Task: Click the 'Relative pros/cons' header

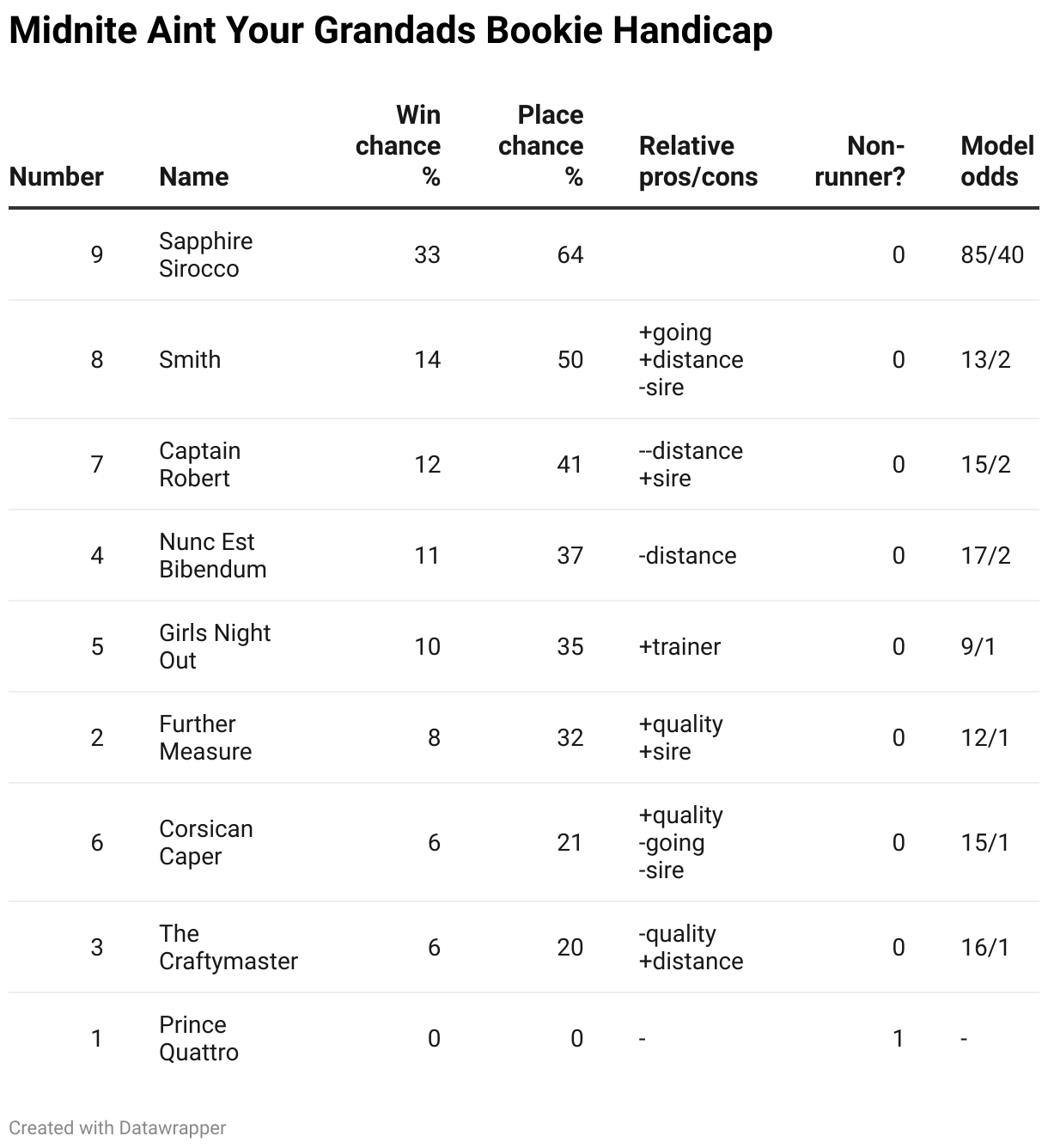Action: pos(698,162)
